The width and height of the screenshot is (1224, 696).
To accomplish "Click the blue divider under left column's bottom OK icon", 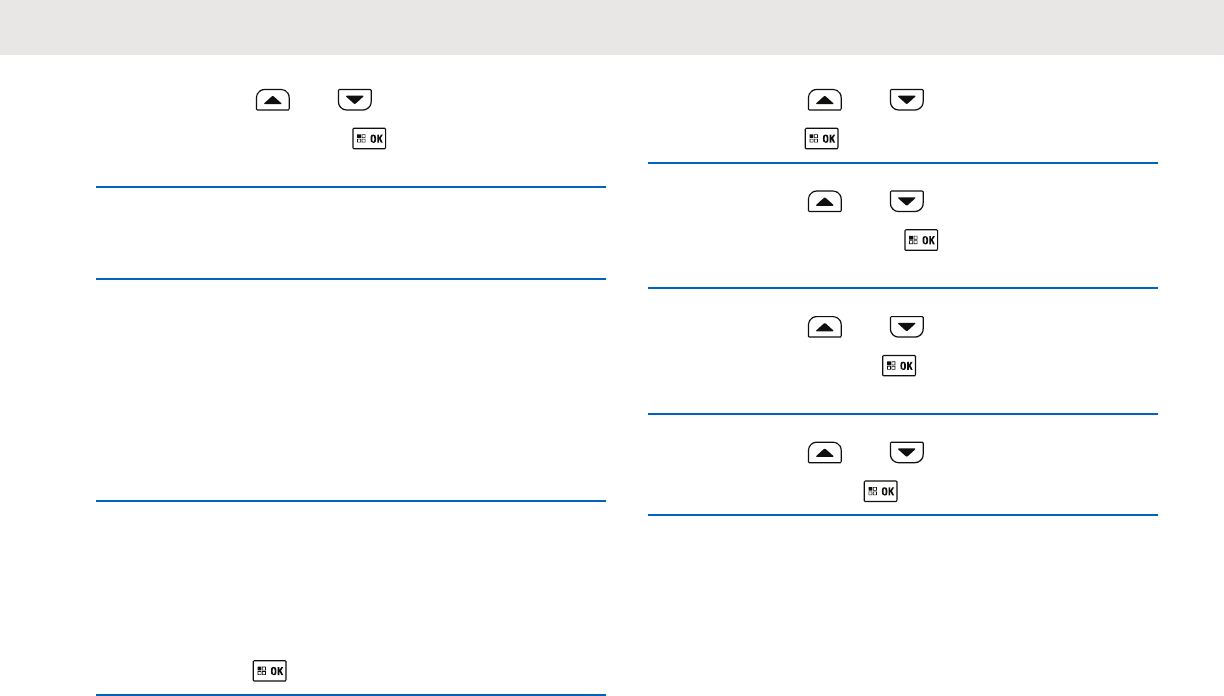I will coord(351,694).
